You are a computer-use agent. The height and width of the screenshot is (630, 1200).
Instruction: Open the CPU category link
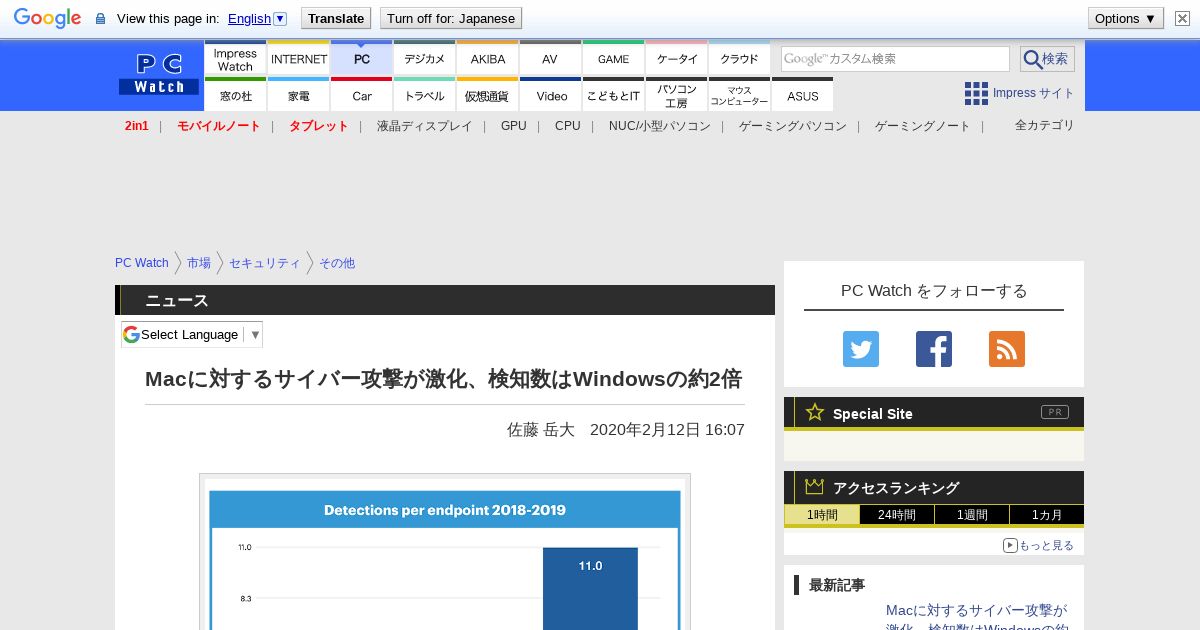coord(567,126)
